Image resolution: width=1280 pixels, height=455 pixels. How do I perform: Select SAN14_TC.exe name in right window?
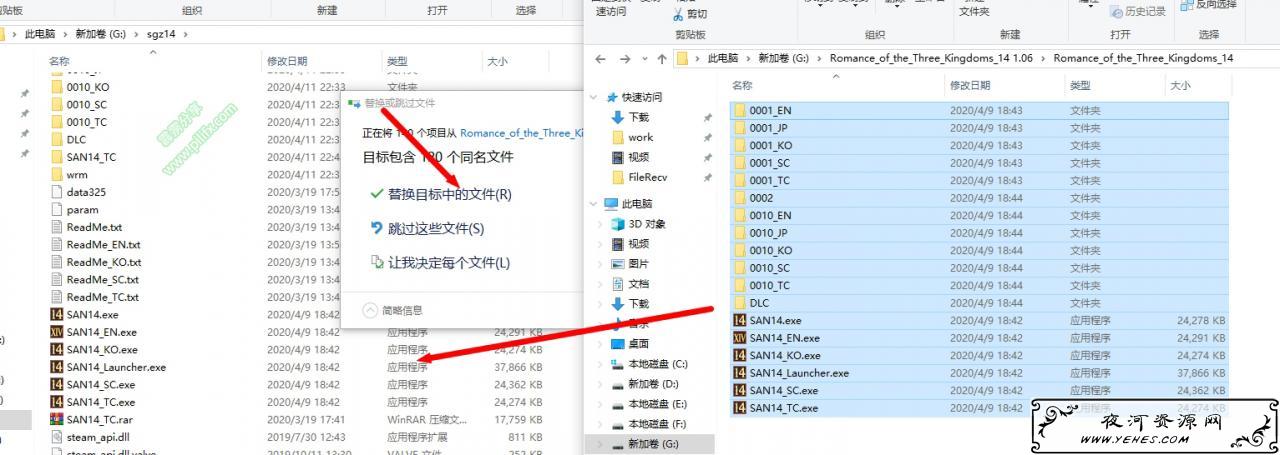tap(784, 408)
